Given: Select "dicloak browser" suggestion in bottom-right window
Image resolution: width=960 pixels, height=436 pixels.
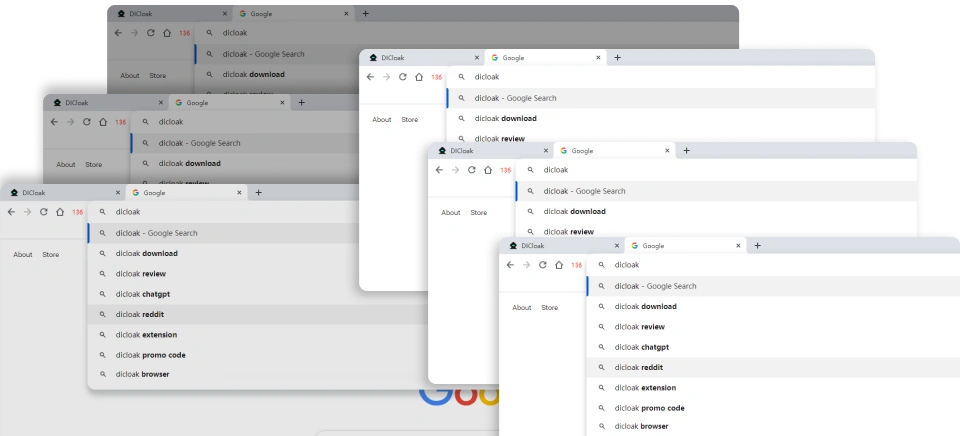Looking at the screenshot, I should pyautogui.click(x=641, y=426).
